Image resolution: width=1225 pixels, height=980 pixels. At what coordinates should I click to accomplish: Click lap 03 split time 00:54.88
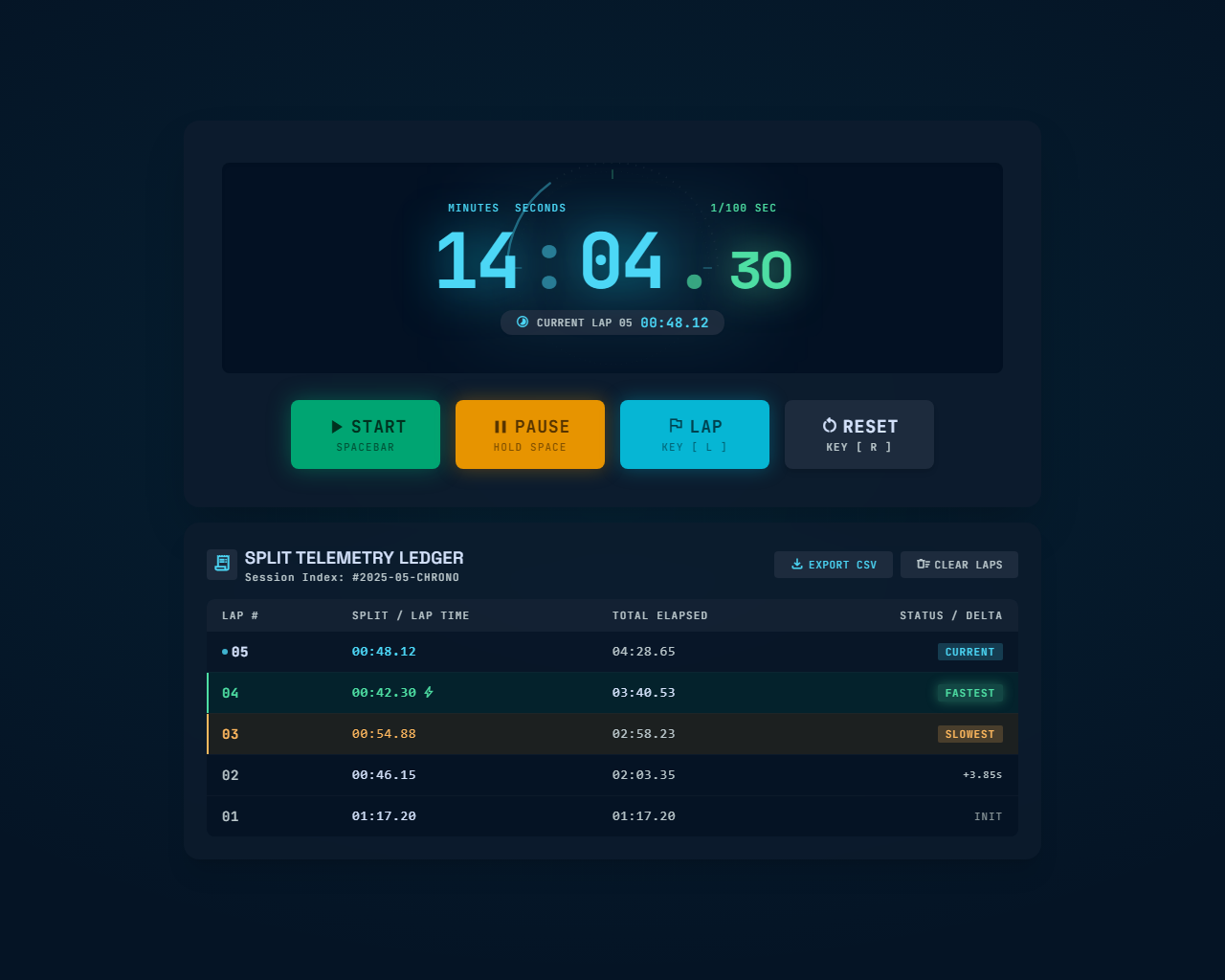pyautogui.click(x=384, y=734)
